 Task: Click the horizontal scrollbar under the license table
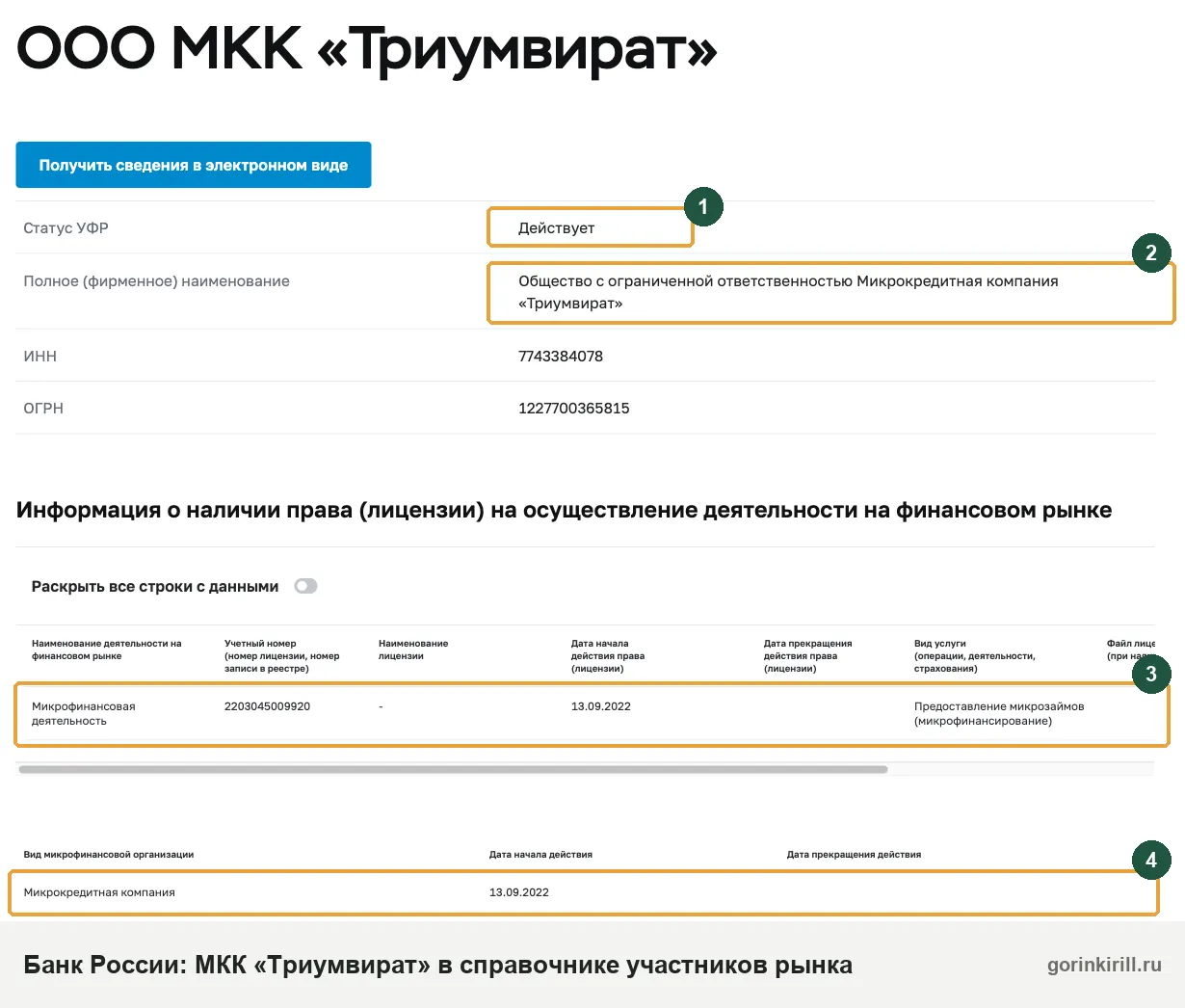pos(453,769)
